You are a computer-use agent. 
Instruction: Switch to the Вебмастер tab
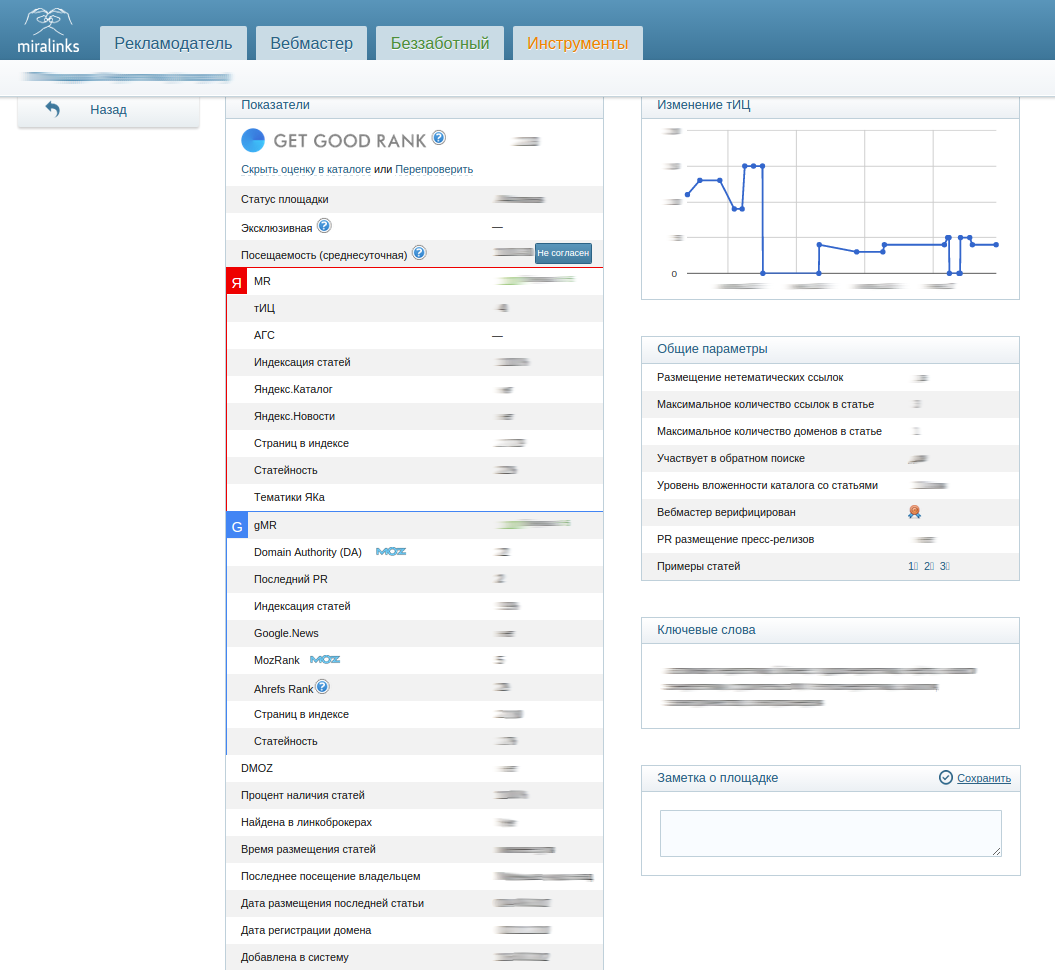(x=312, y=43)
